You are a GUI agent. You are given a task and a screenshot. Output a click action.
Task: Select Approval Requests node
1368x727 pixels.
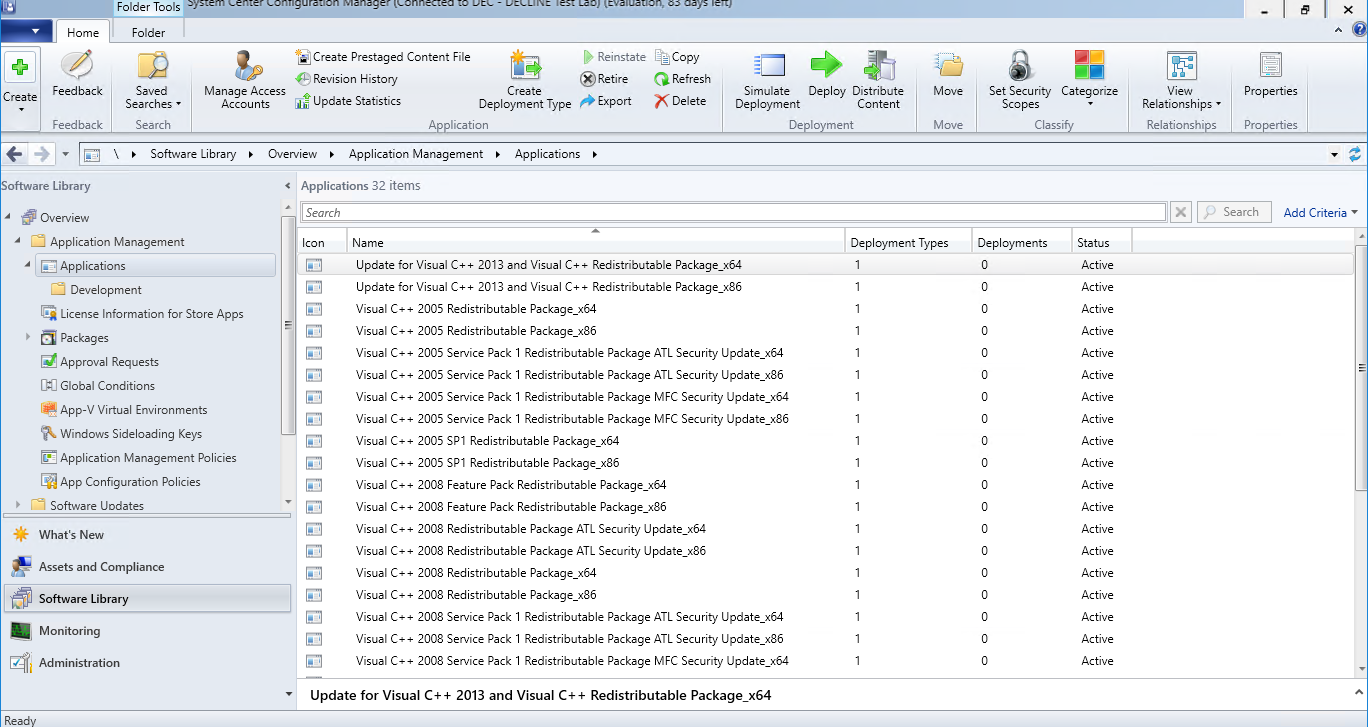(x=99, y=362)
